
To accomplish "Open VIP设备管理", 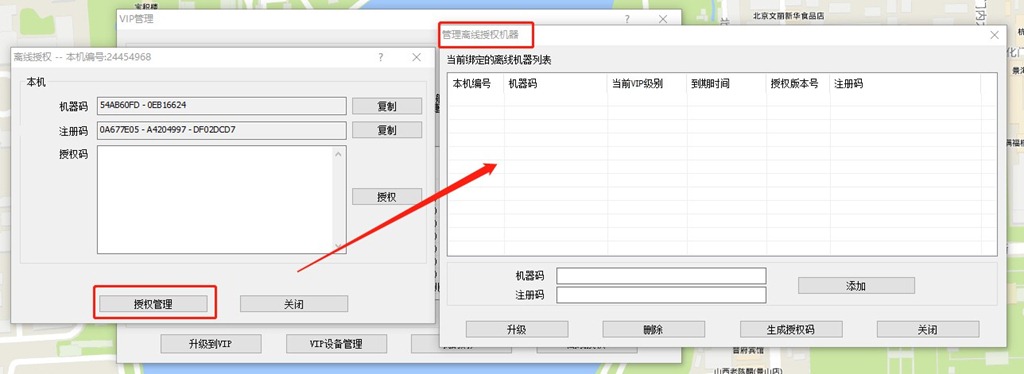I will [336, 344].
